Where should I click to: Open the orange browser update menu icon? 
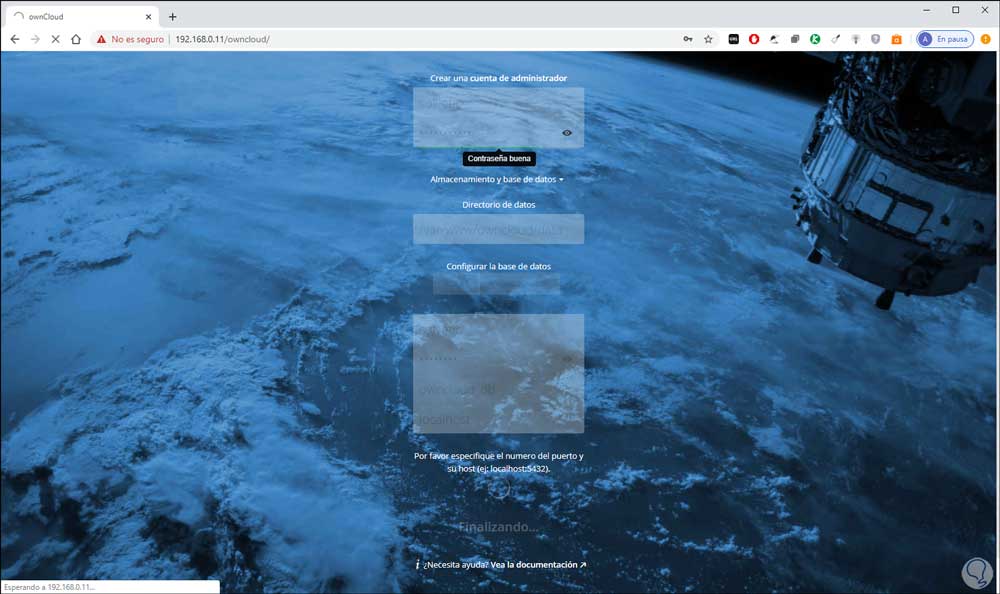point(985,39)
